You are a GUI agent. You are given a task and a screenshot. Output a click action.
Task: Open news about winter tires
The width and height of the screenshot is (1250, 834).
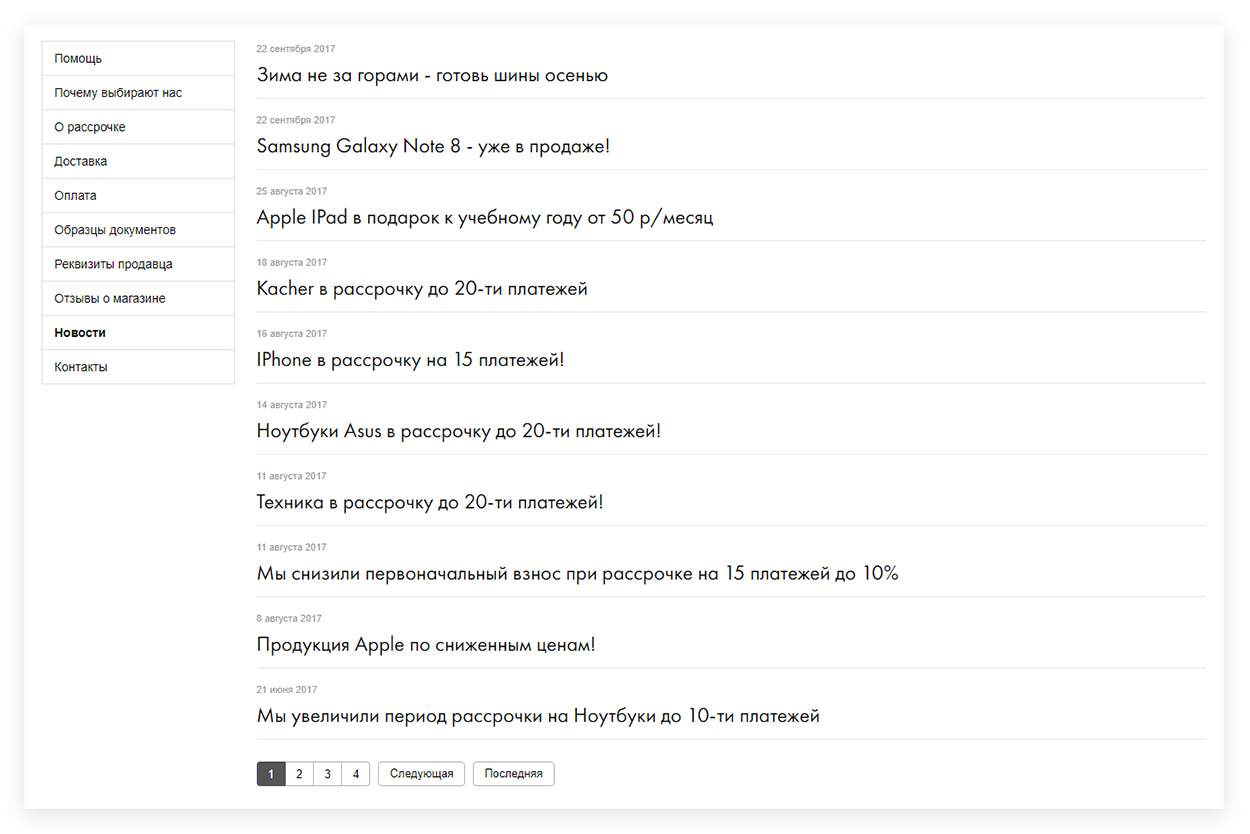(432, 75)
